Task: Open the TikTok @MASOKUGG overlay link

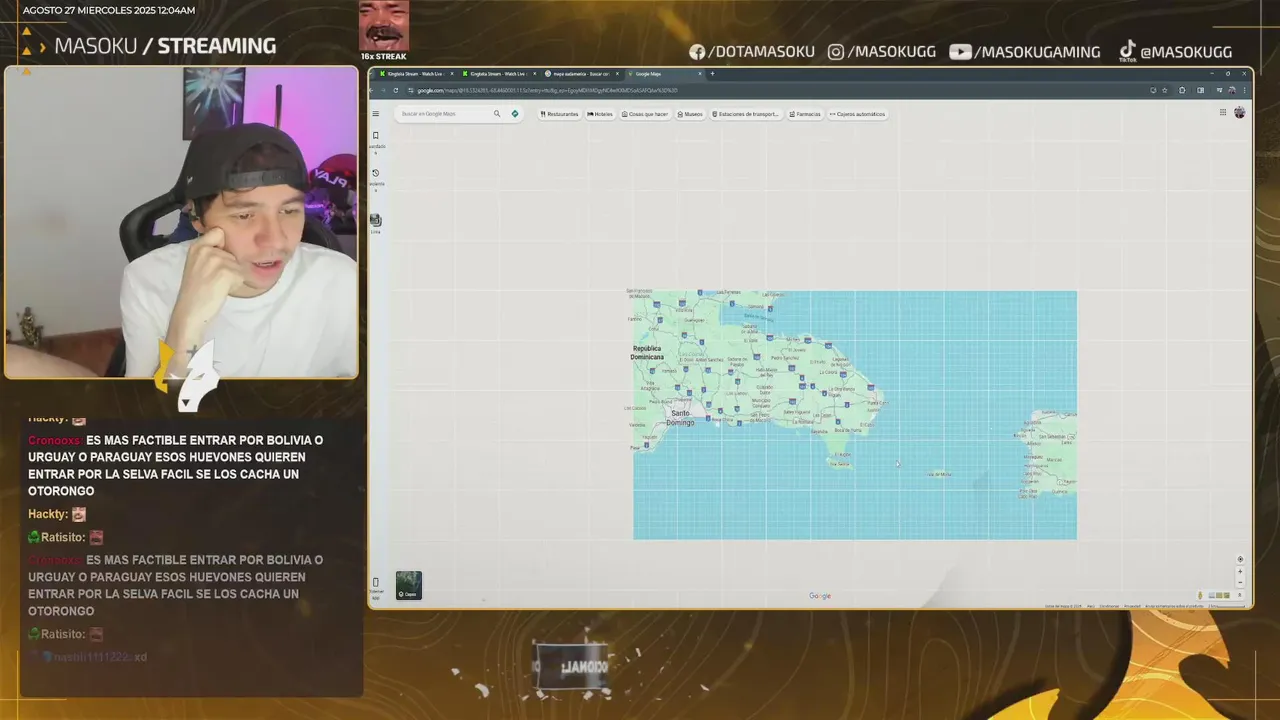Action: tap(1175, 52)
